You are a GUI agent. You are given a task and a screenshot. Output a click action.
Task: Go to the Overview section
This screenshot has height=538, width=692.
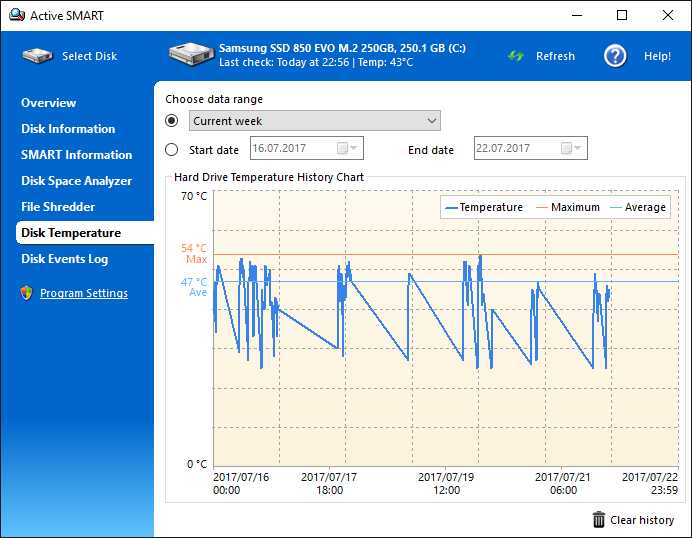48,103
